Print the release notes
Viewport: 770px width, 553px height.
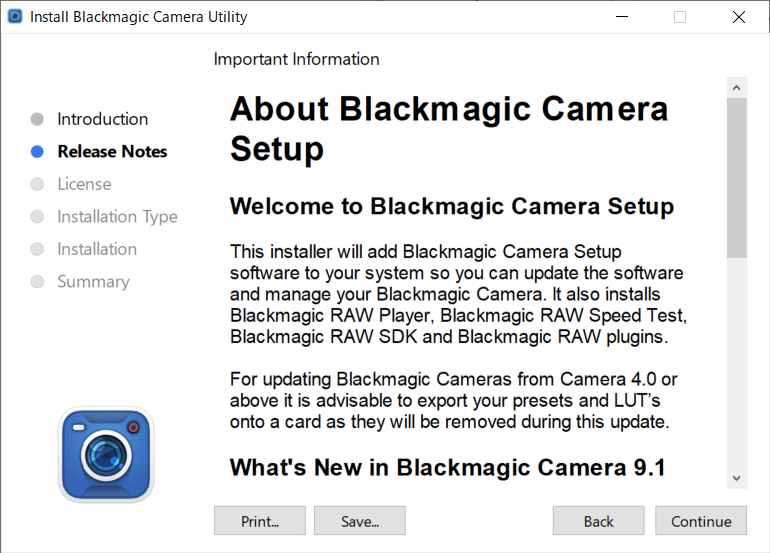tap(260, 521)
